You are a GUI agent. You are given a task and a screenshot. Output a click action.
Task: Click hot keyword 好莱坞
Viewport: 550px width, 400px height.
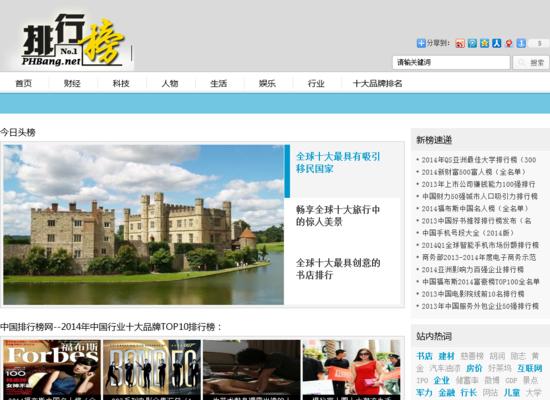500,368
